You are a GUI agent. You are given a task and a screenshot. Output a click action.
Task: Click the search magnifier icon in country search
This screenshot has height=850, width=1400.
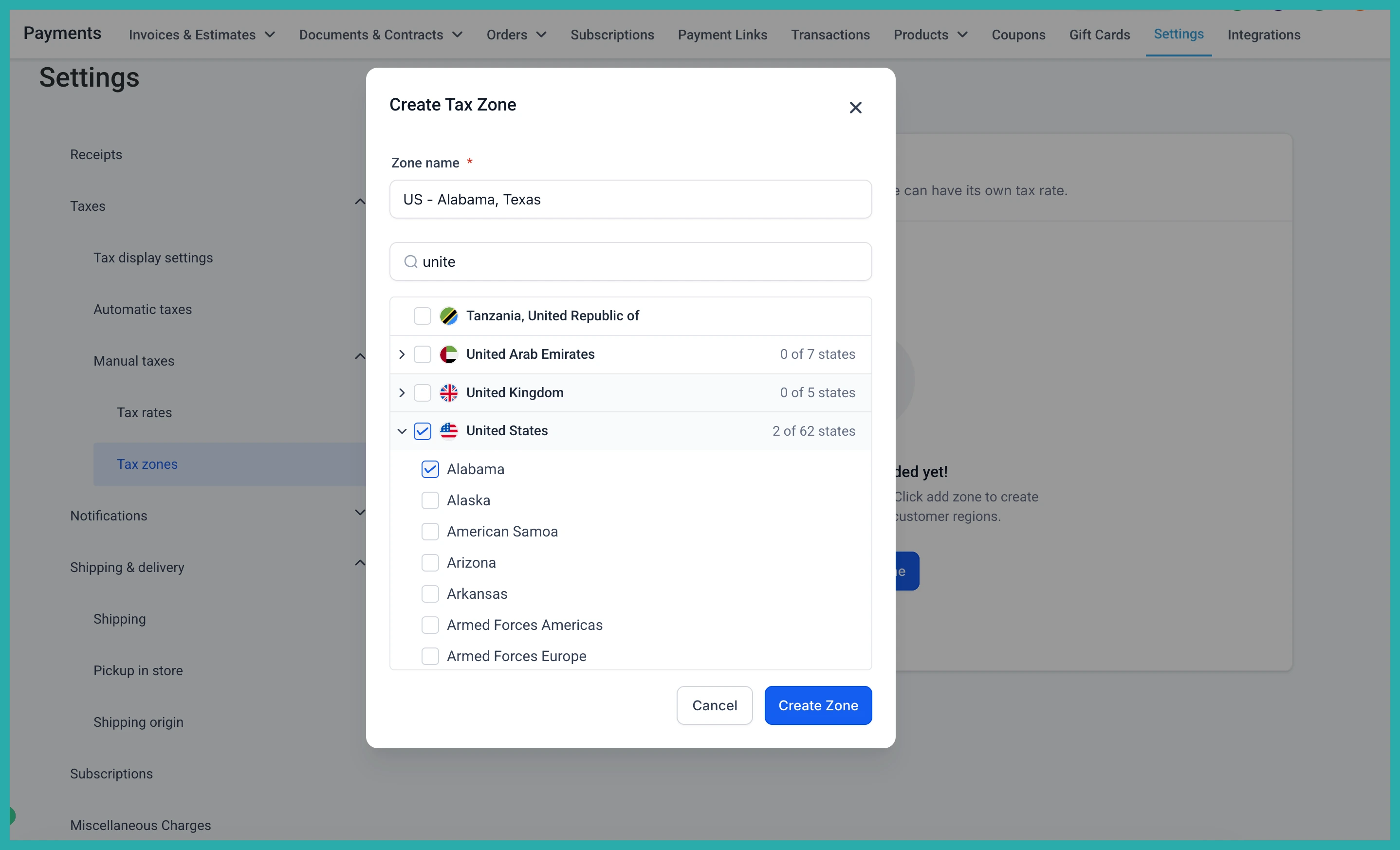(x=410, y=261)
